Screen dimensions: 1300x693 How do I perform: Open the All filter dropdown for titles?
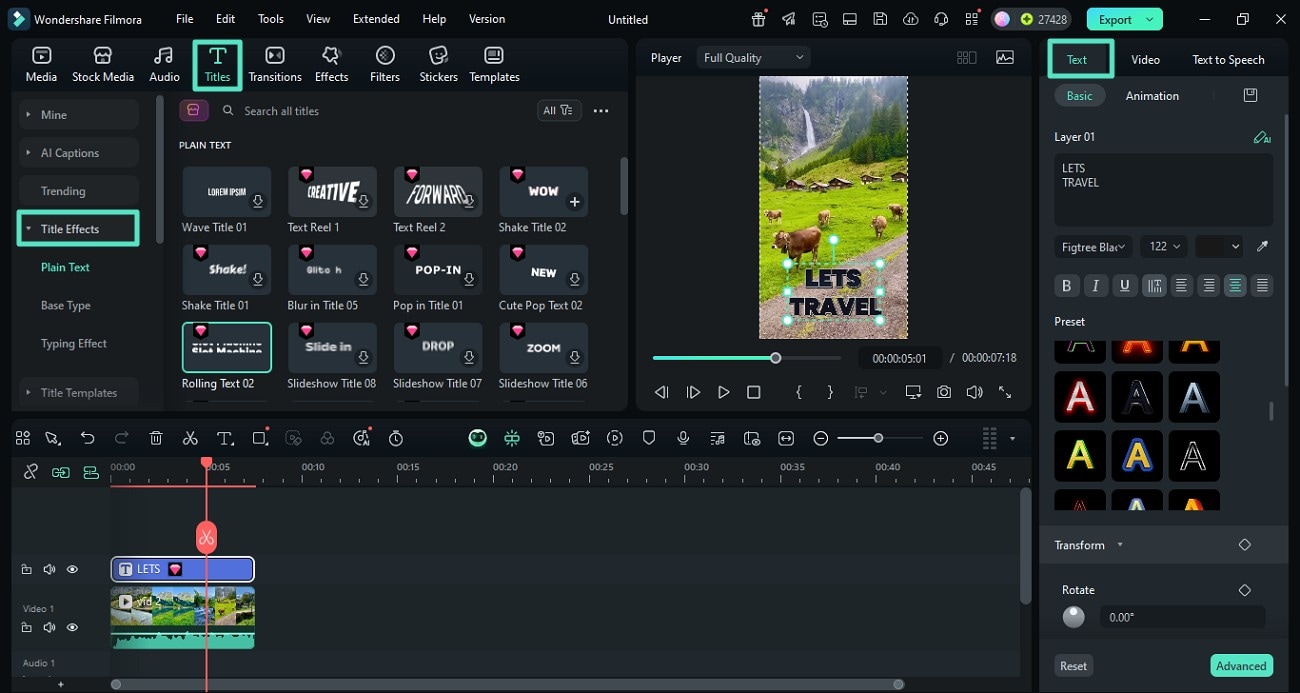[x=558, y=111]
